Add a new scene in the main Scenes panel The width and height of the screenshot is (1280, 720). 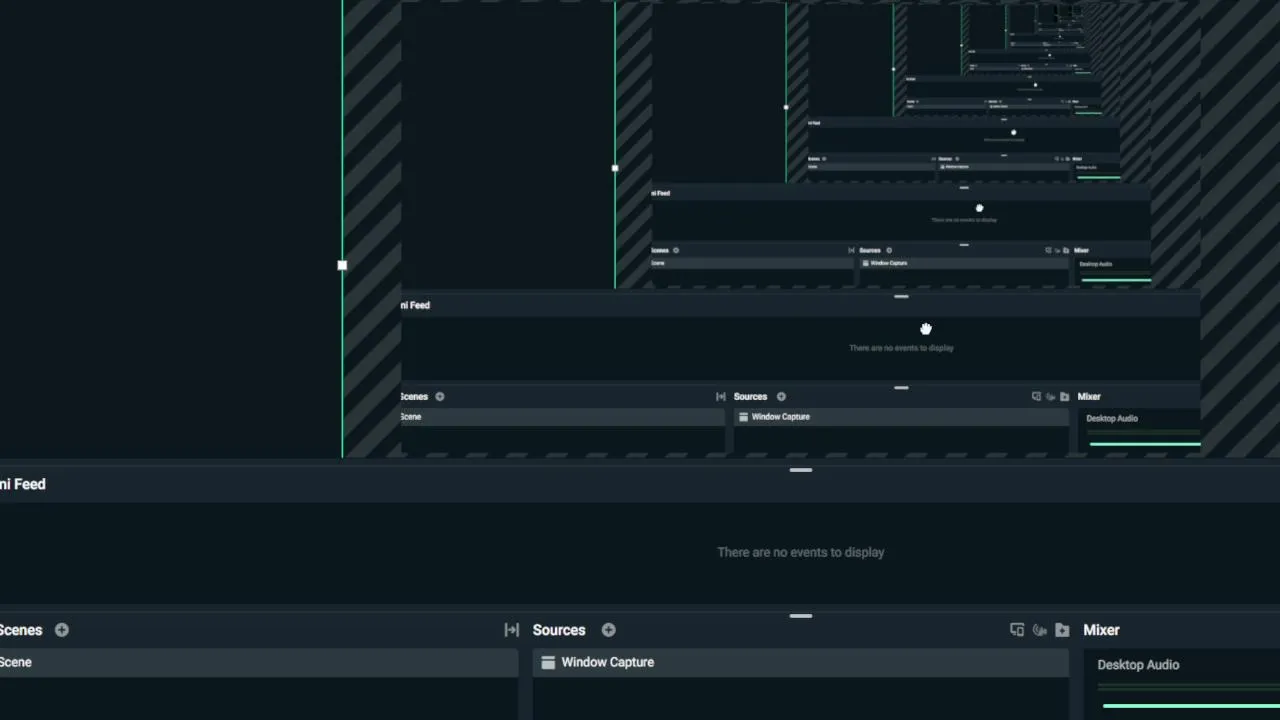(x=62, y=630)
